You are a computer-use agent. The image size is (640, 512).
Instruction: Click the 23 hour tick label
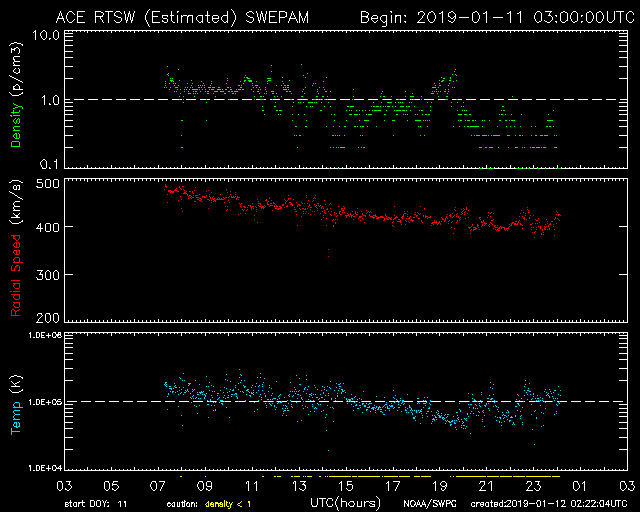coord(533,485)
